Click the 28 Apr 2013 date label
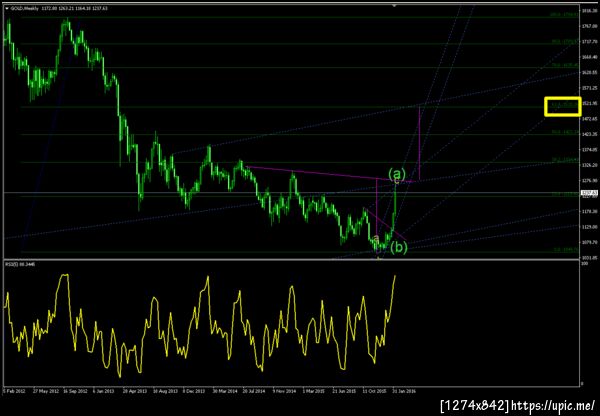600x416 pixels. (x=135, y=392)
